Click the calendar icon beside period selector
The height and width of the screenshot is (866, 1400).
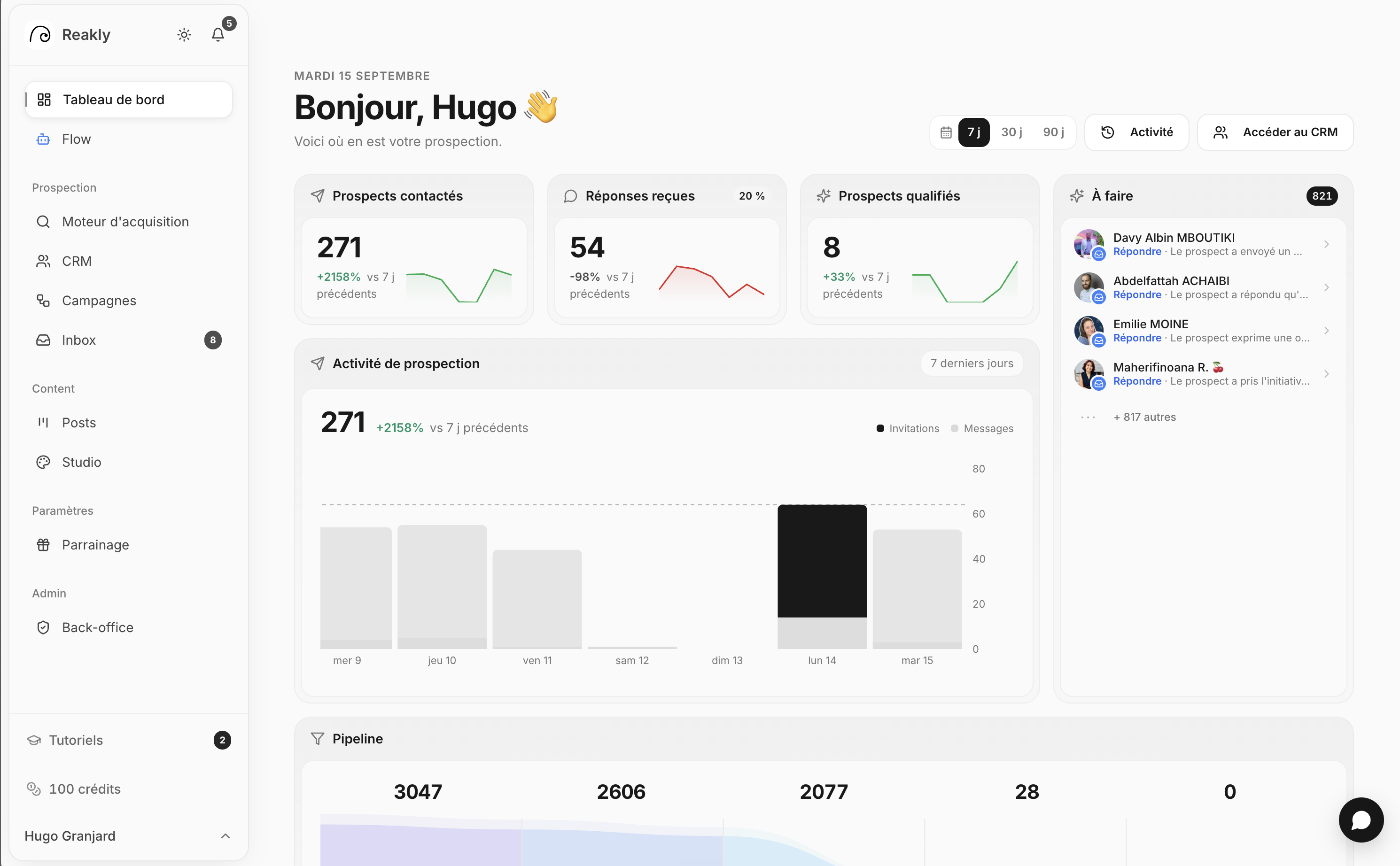coord(946,132)
